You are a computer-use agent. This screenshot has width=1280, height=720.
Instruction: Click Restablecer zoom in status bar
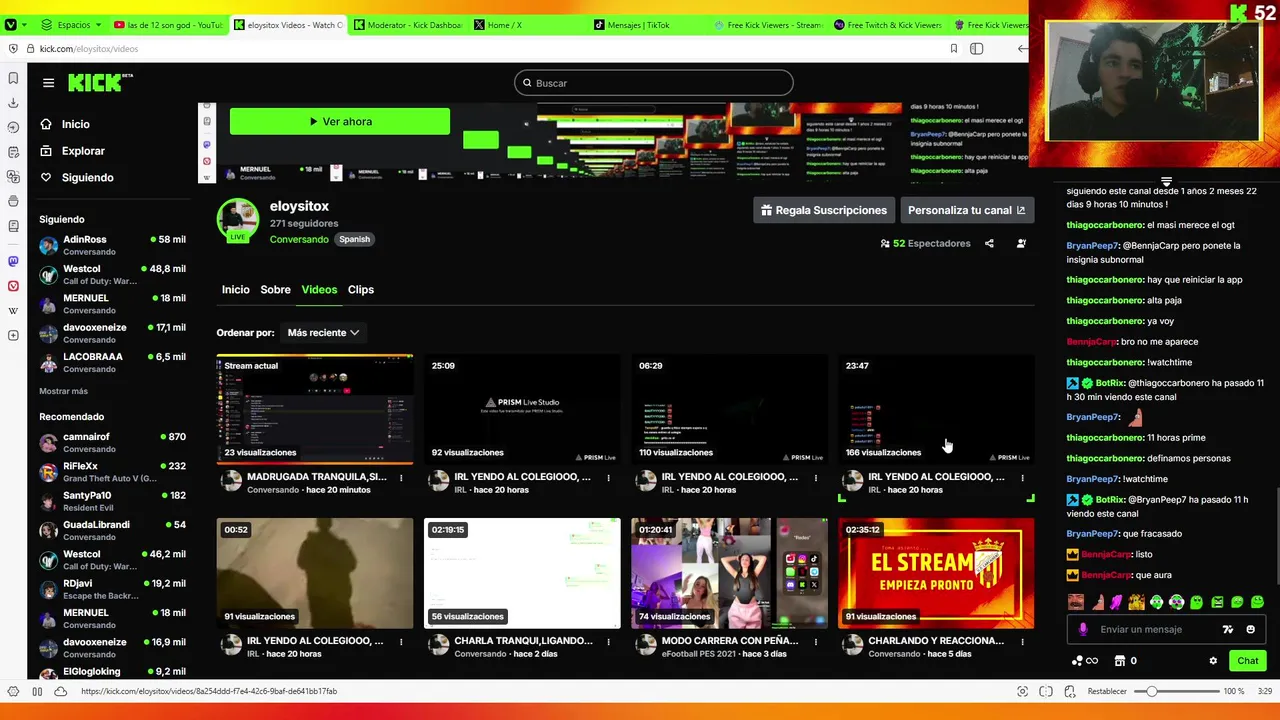click(1107, 691)
